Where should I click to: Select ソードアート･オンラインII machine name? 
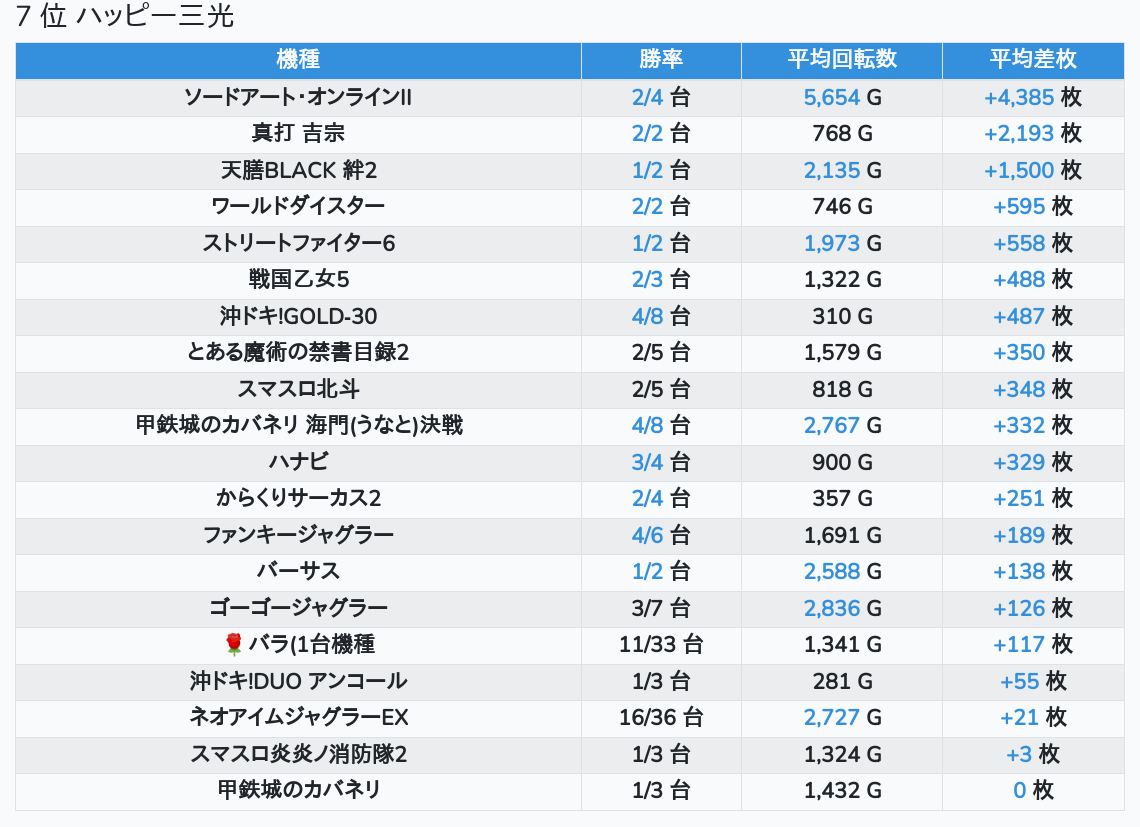point(298,97)
